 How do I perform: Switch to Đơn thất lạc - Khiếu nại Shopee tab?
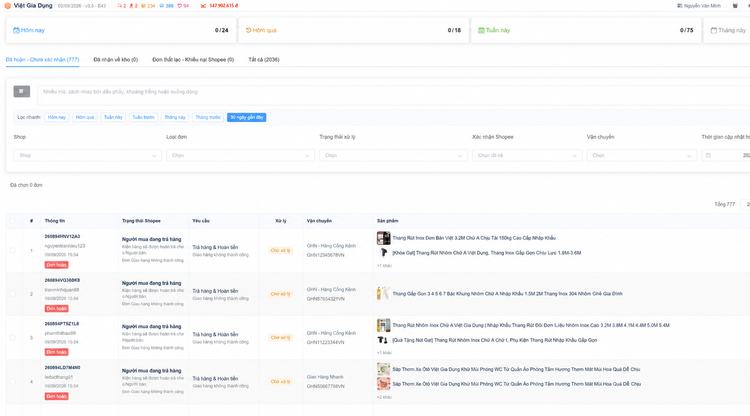[x=193, y=60]
